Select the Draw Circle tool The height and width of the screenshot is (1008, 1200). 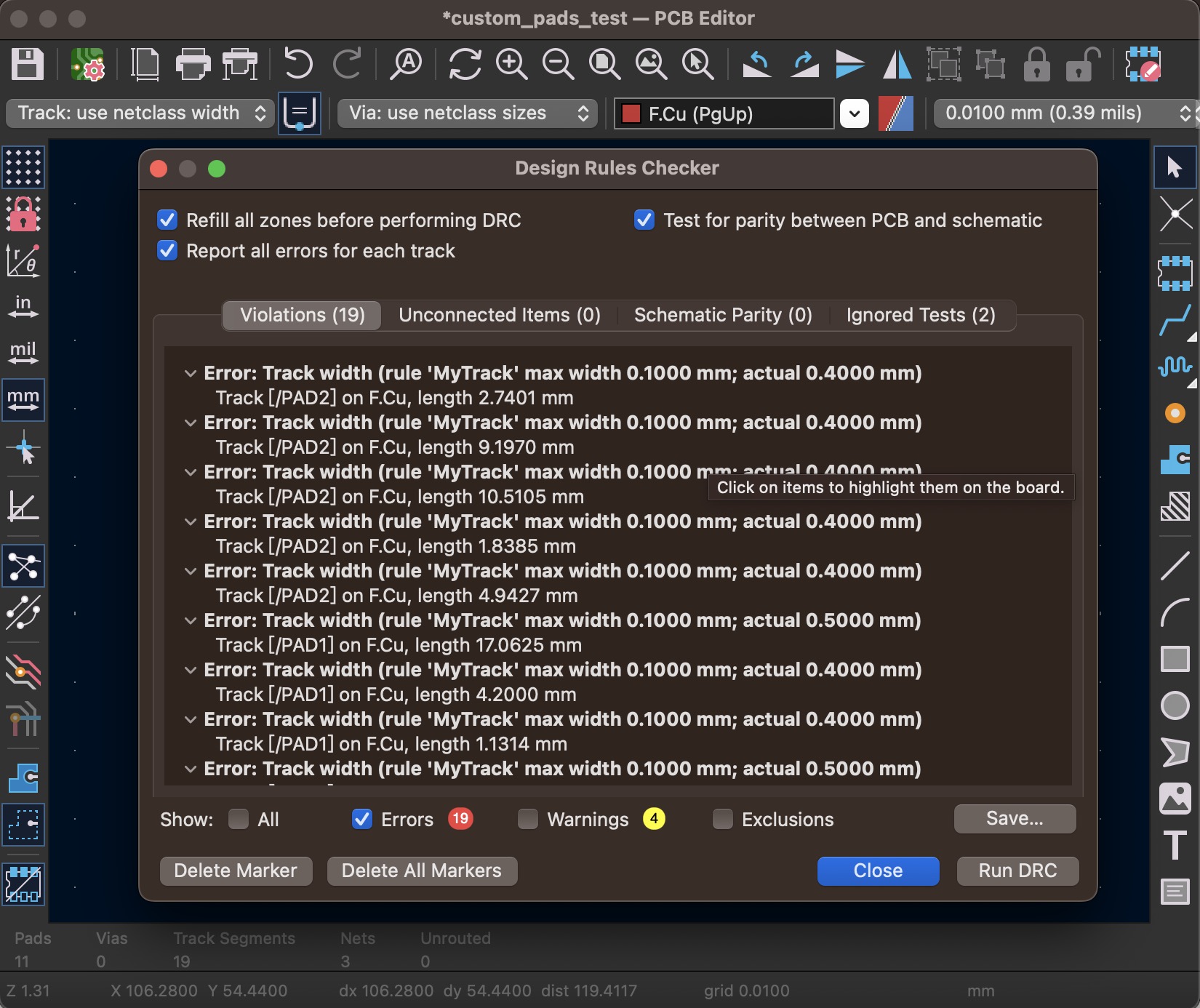tap(1175, 705)
